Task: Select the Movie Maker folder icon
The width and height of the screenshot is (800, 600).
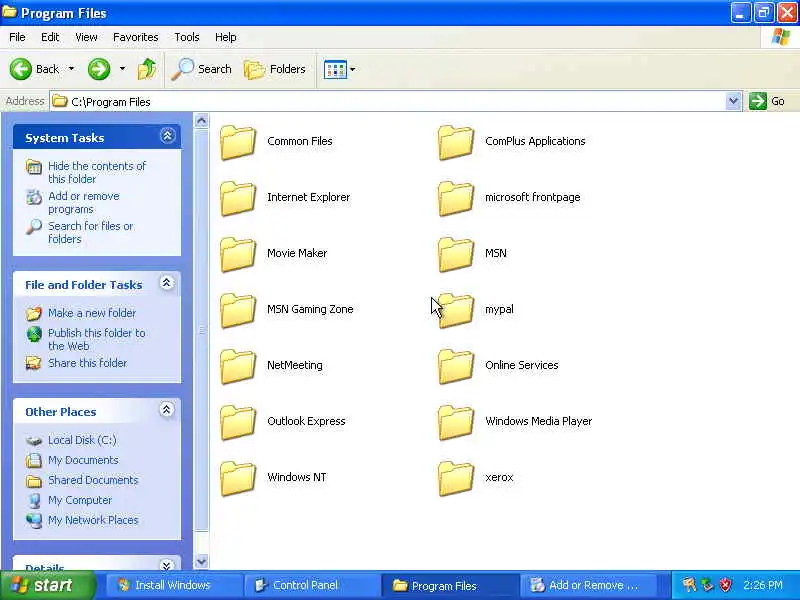Action: [x=238, y=254]
